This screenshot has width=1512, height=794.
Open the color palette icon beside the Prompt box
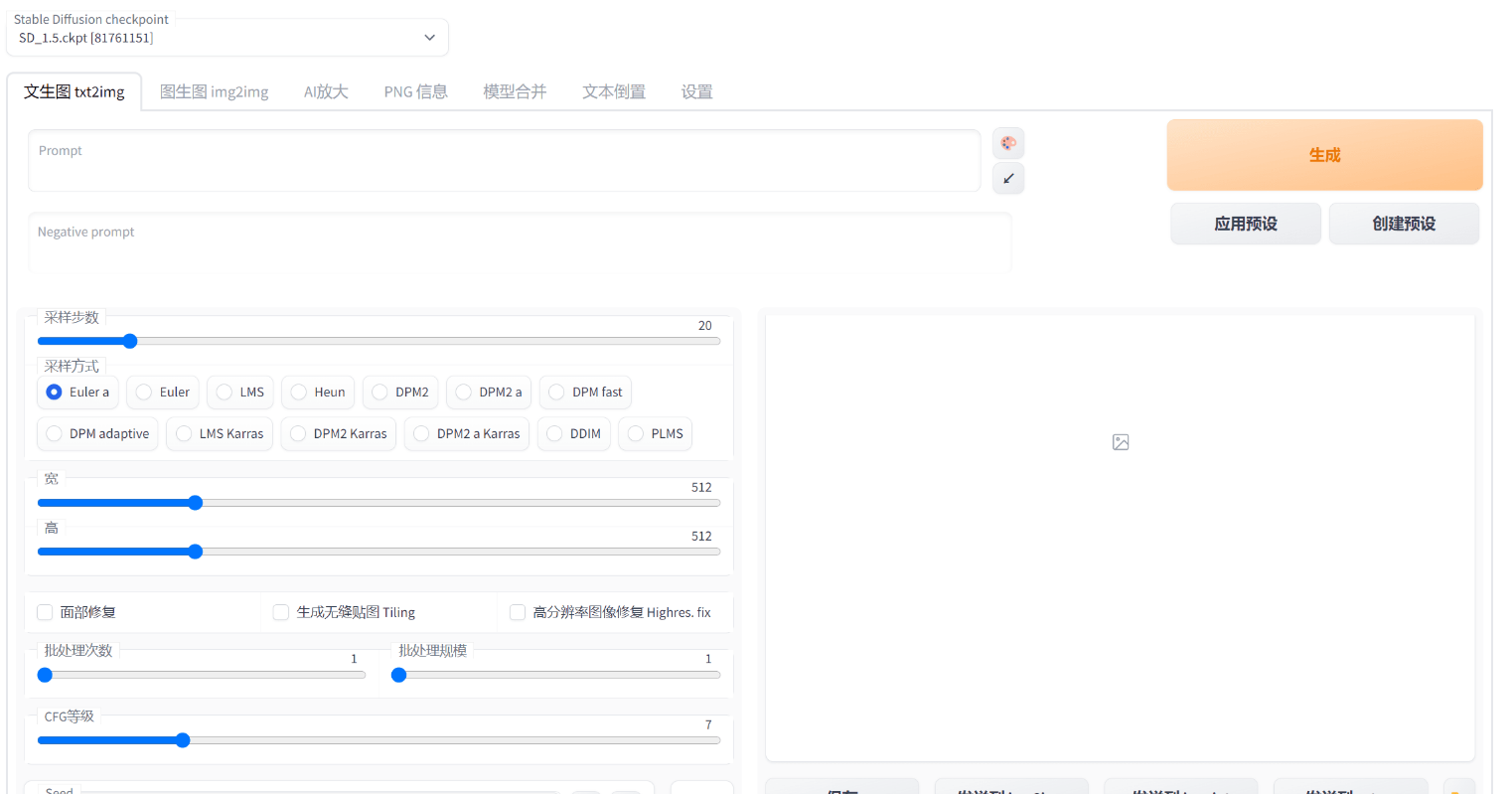point(1008,143)
